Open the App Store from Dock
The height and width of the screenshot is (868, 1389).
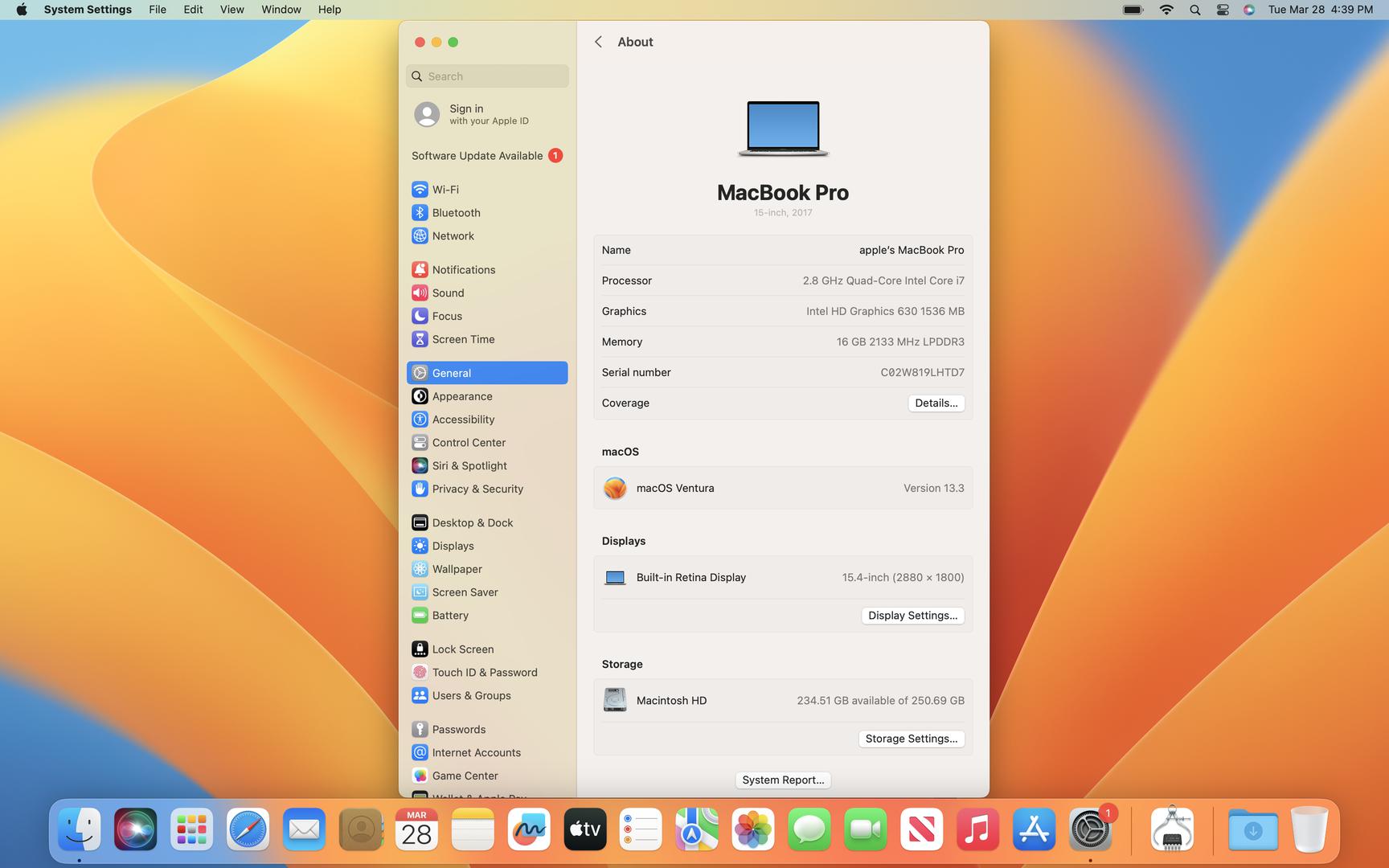click(x=1034, y=829)
